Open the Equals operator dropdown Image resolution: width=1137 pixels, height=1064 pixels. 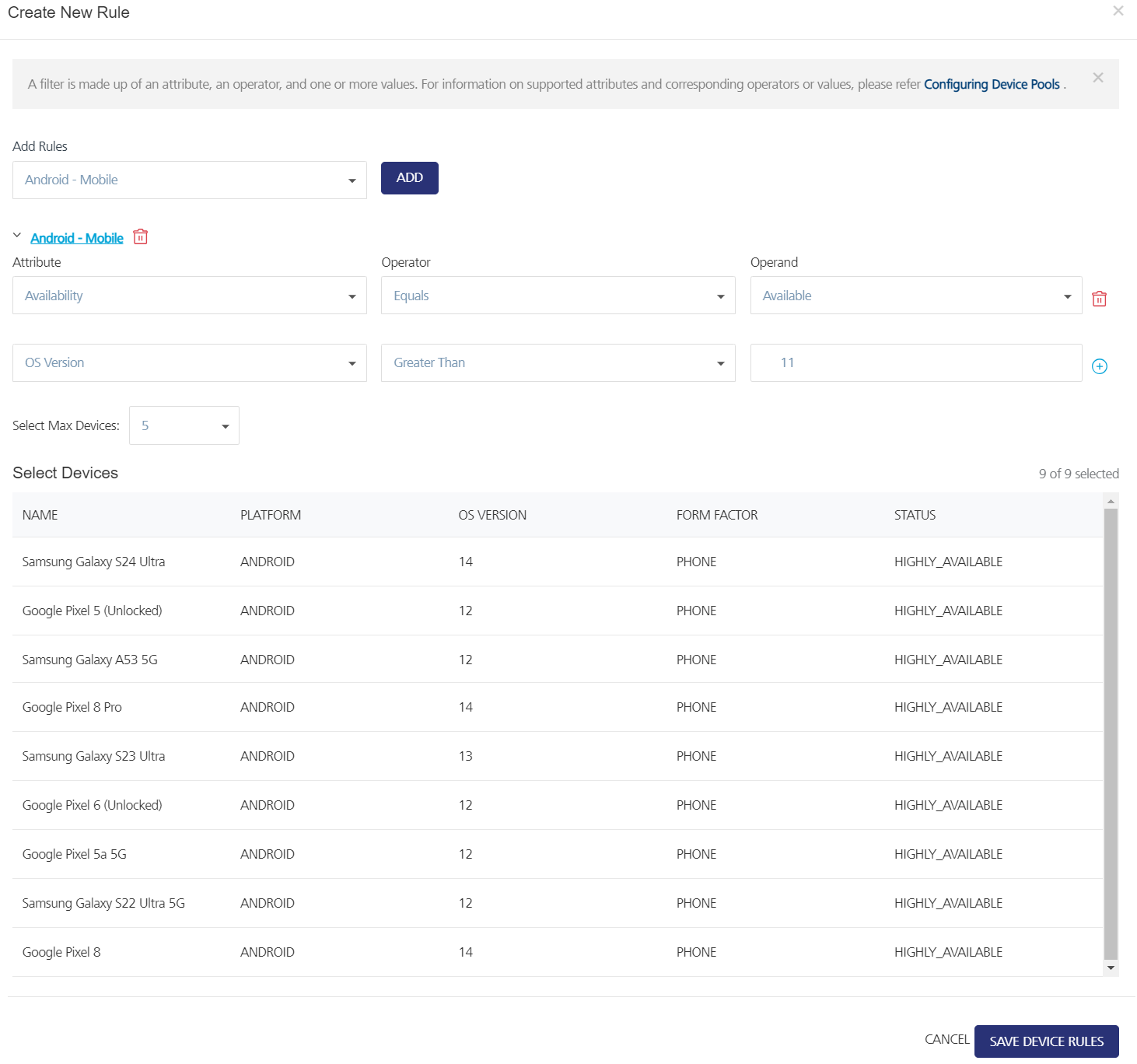pyautogui.click(x=558, y=296)
